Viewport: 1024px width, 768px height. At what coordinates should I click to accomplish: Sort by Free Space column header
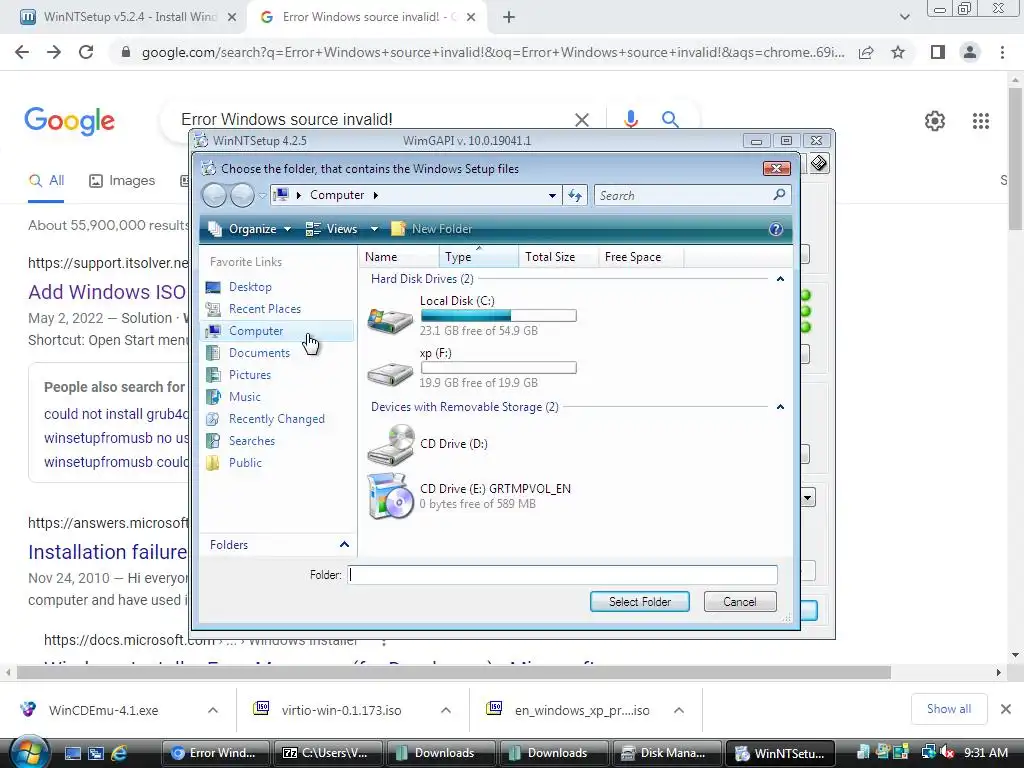tap(641, 257)
